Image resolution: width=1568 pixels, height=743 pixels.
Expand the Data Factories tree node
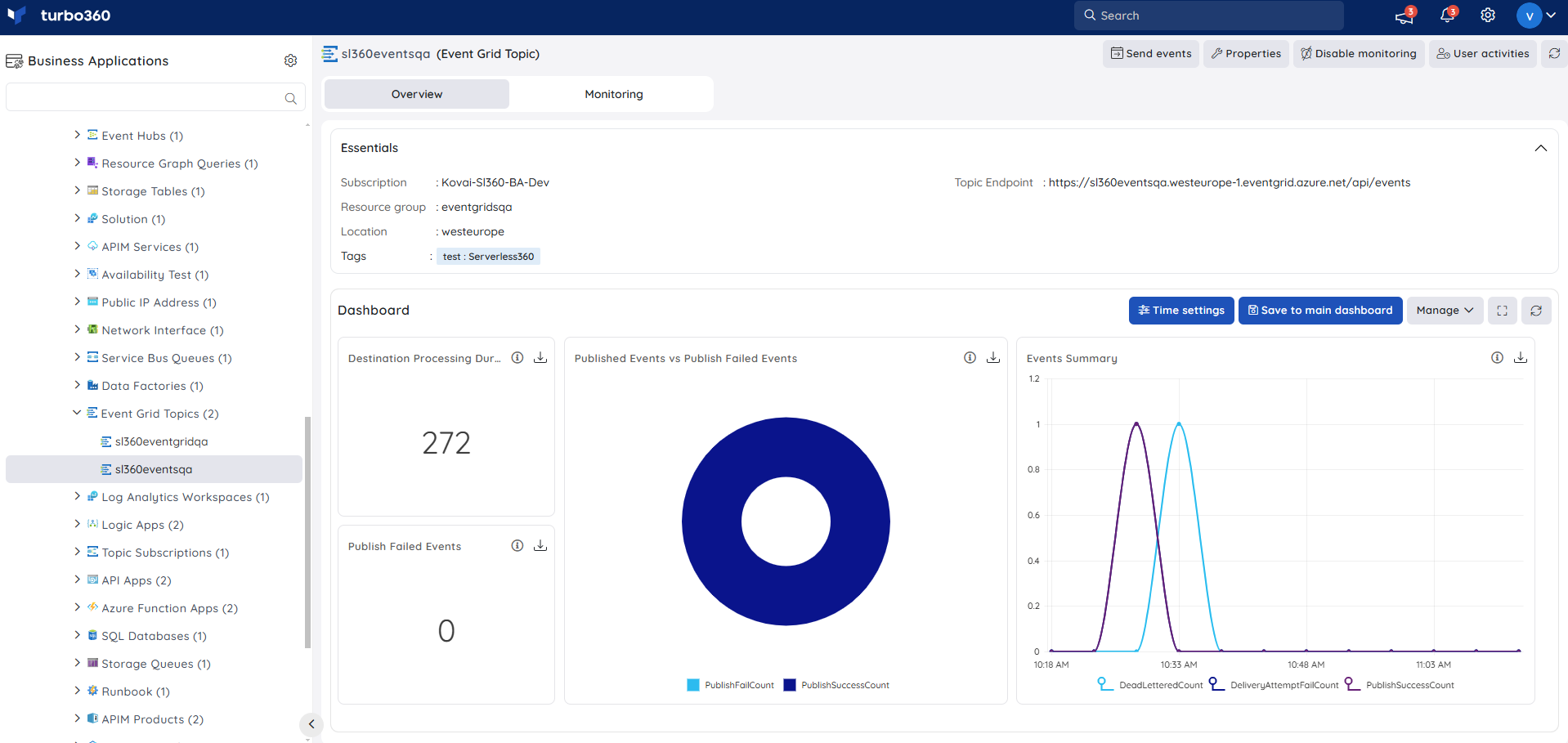tap(77, 385)
